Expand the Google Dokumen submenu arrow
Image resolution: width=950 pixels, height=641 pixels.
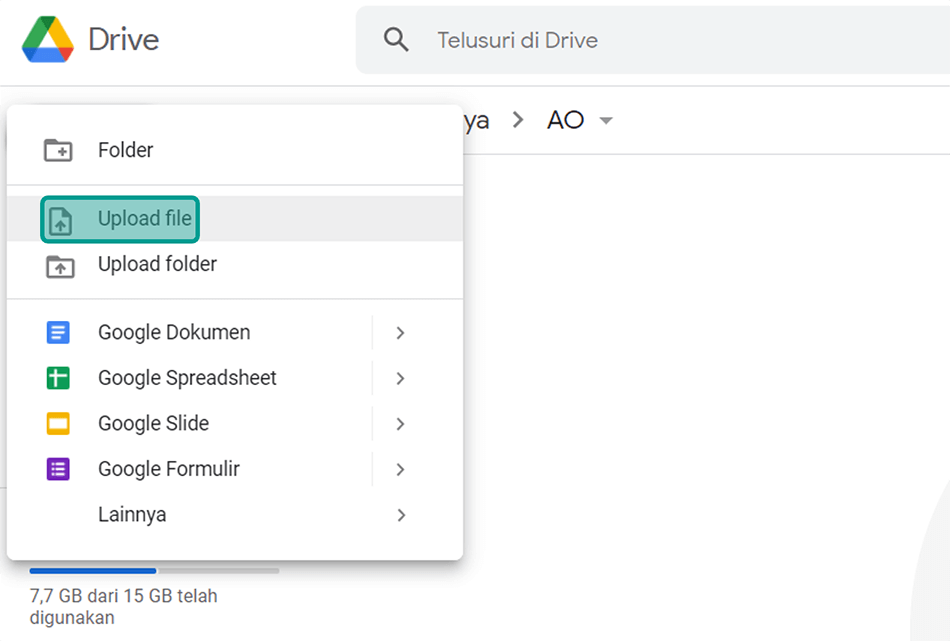point(400,333)
